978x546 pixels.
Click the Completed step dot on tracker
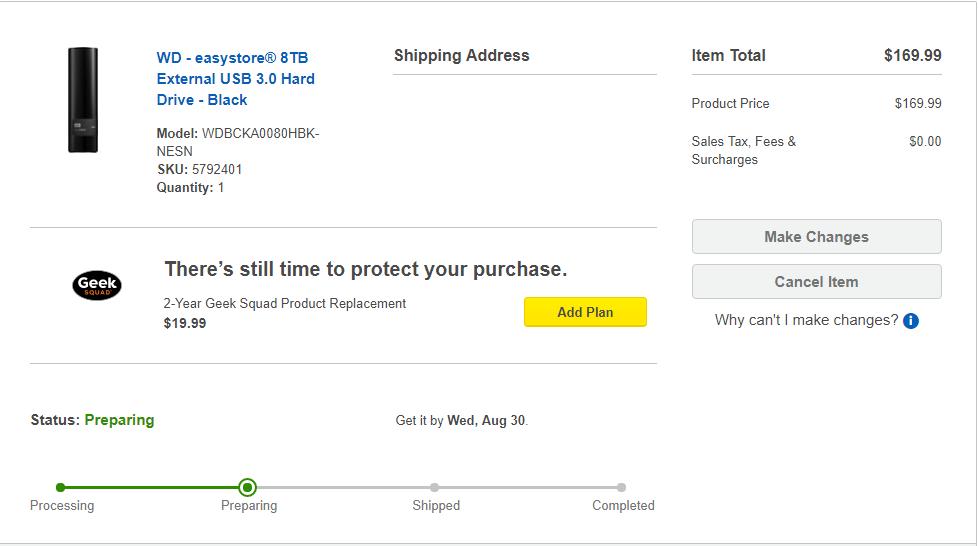tap(621, 487)
